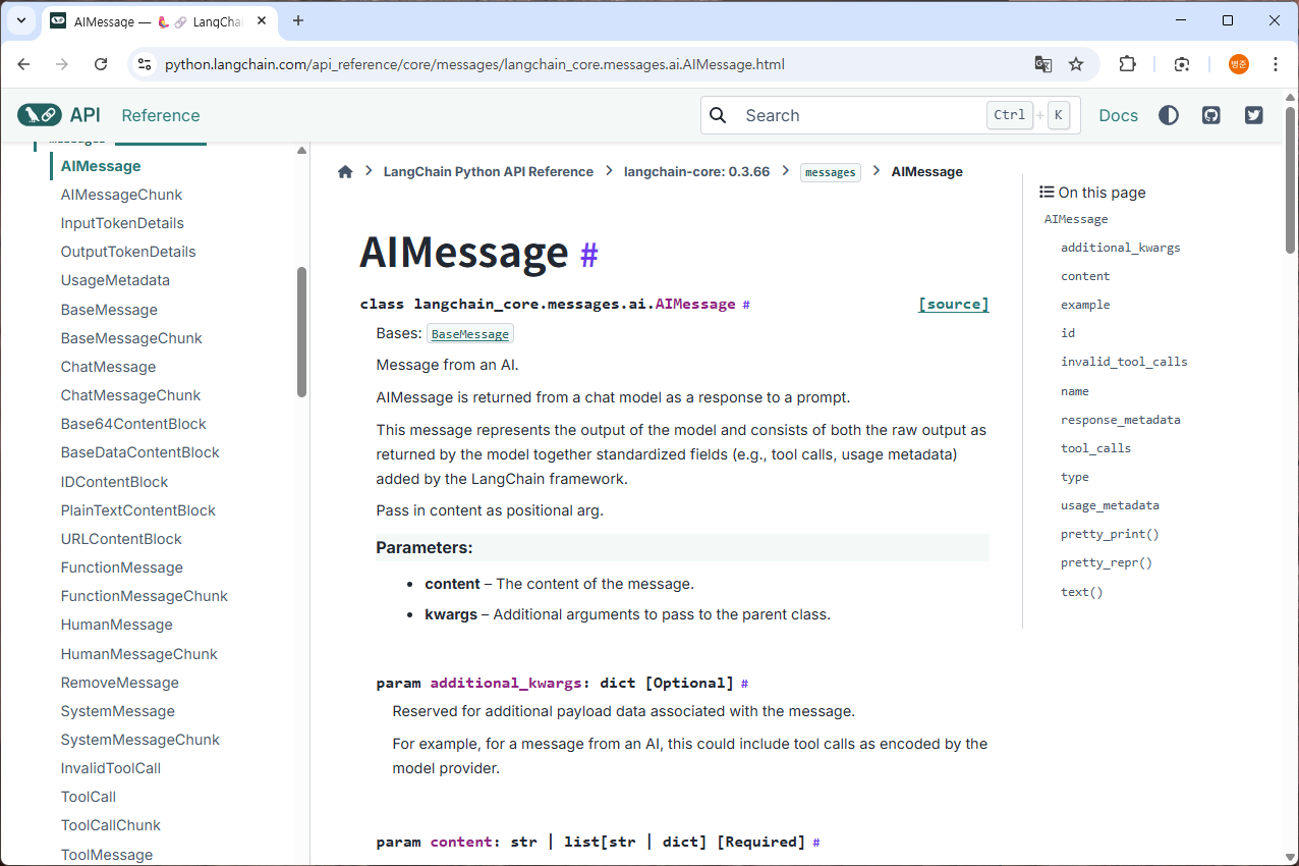This screenshot has height=866, width=1299.
Task: Open ChatMessageChunk in the sidebar
Action: pos(131,396)
